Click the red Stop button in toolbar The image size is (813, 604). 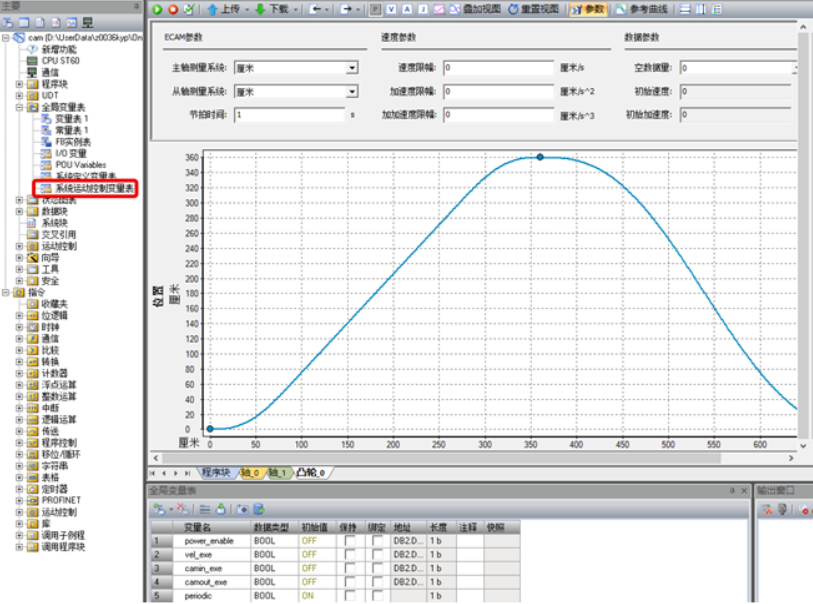pyautogui.click(x=173, y=9)
